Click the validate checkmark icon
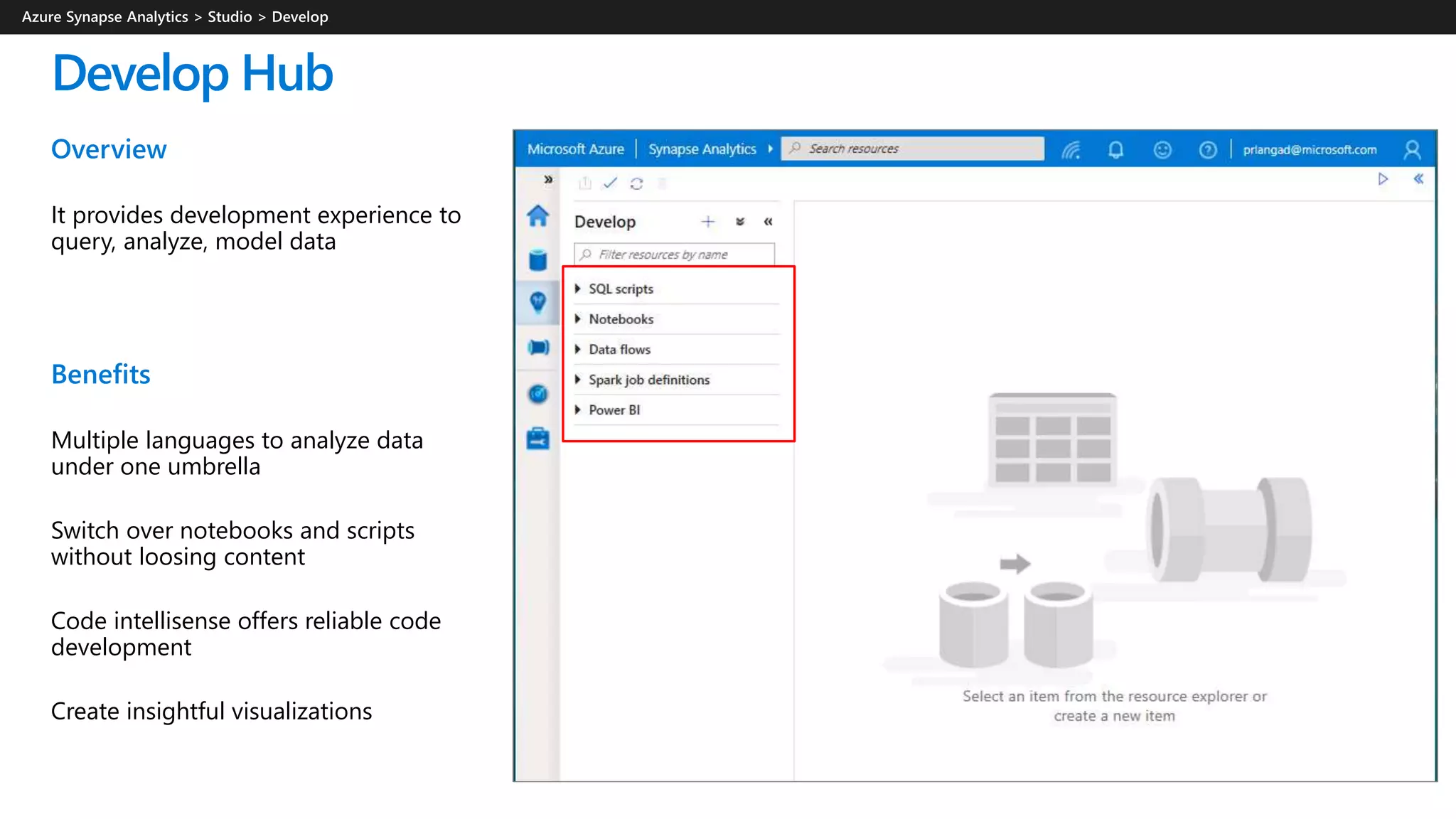Image resolution: width=1456 pixels, height=819 pixels. pos(610,183)
